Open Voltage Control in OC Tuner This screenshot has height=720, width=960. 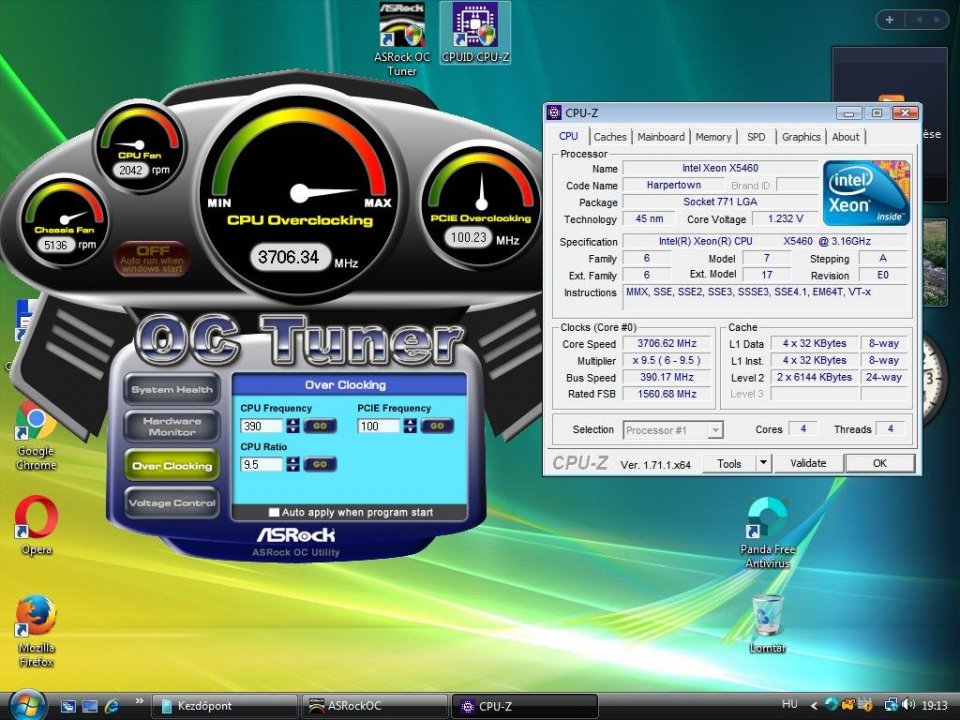(172, 503)
